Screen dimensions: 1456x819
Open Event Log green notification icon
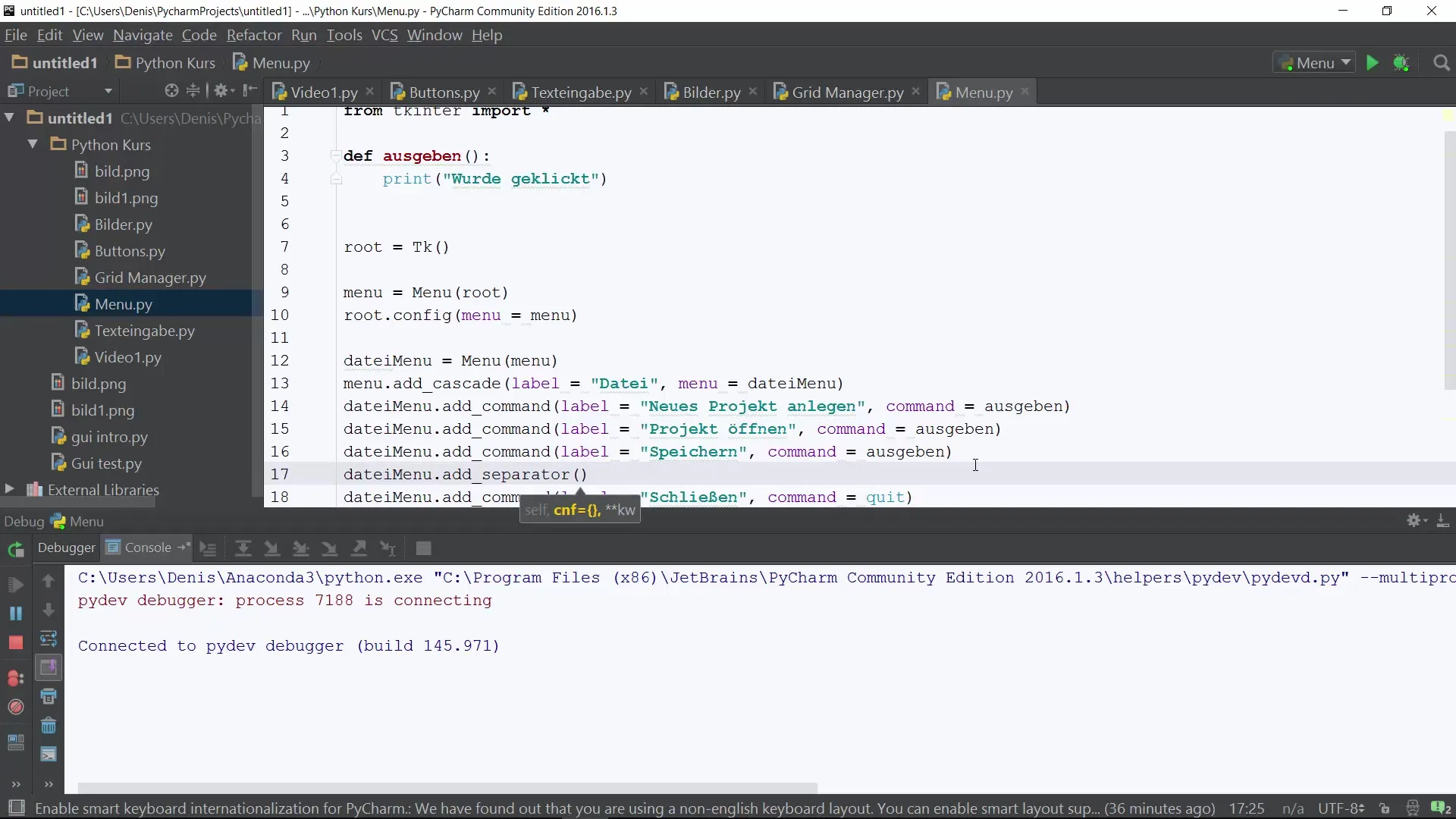1440,808
